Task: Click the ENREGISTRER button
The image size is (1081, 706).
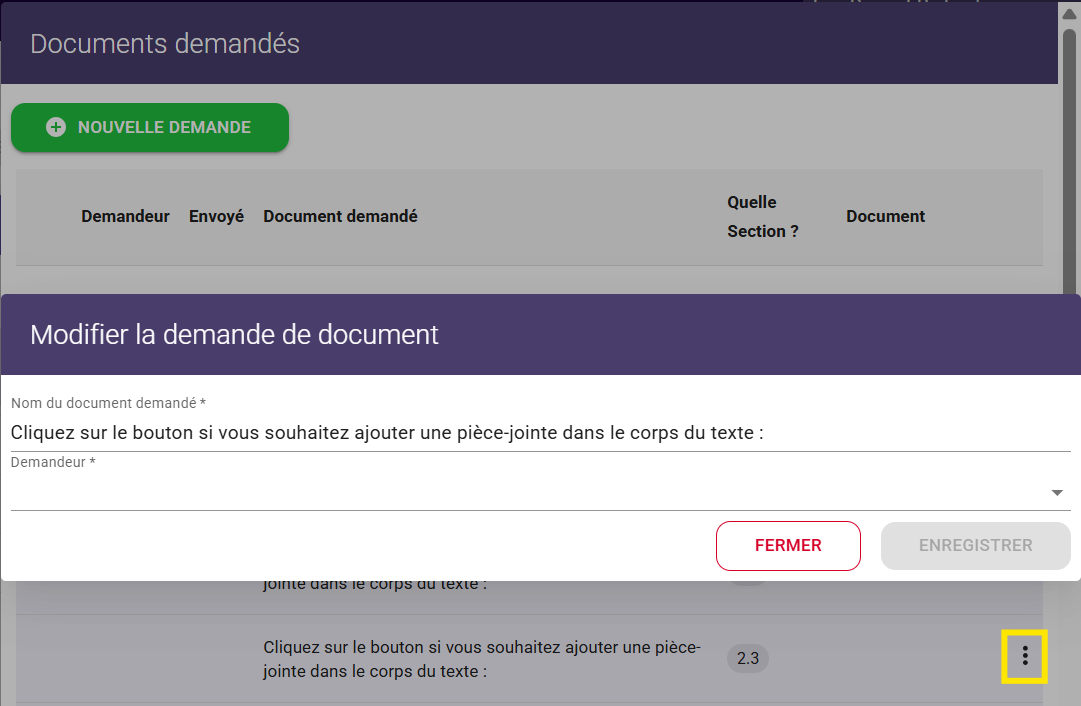Action: [975, 546]
